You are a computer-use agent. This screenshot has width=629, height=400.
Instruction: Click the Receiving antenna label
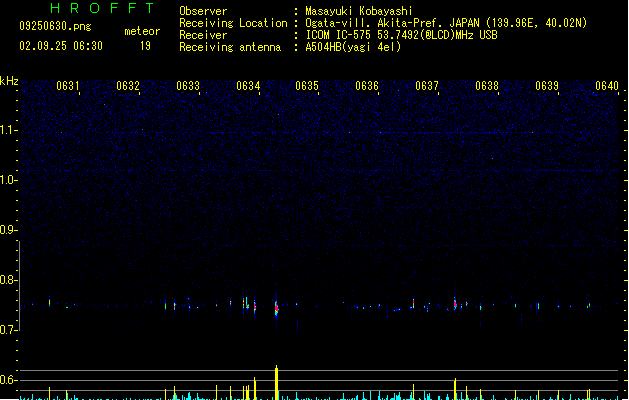click(230, 47)
